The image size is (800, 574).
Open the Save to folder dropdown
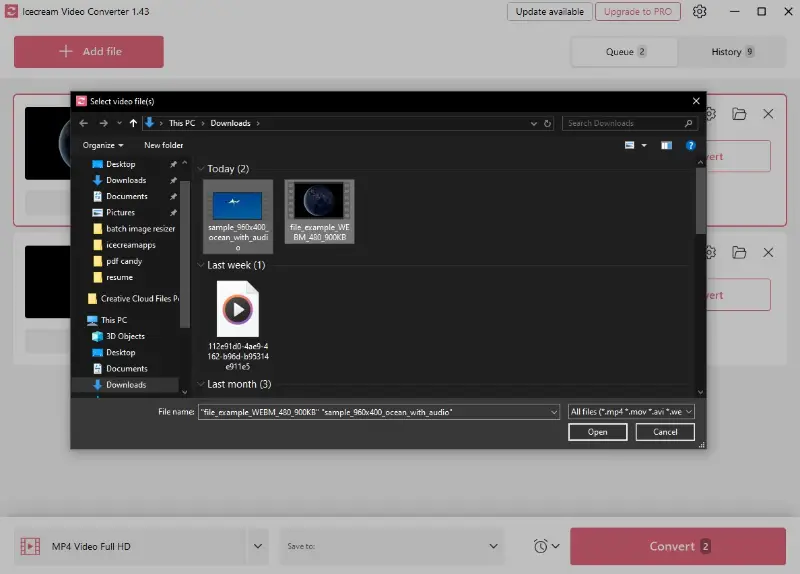[x=391, y=546]
